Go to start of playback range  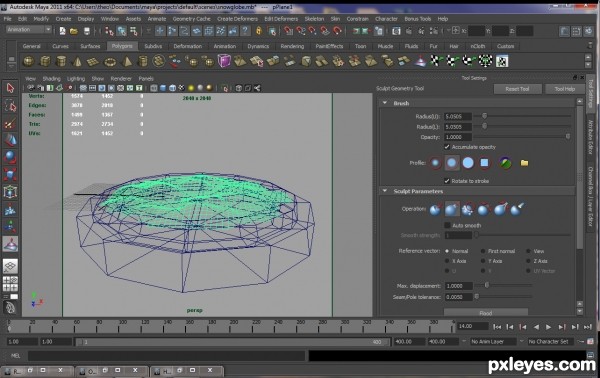(x=497, y=327)
